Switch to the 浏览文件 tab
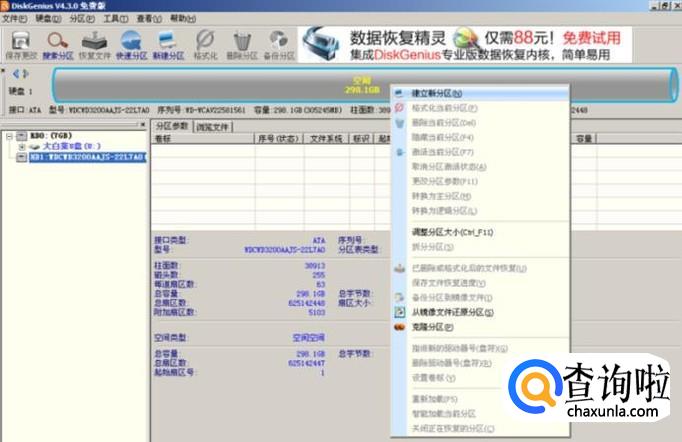This screenshot has height=442, width=682. [212, 127]
